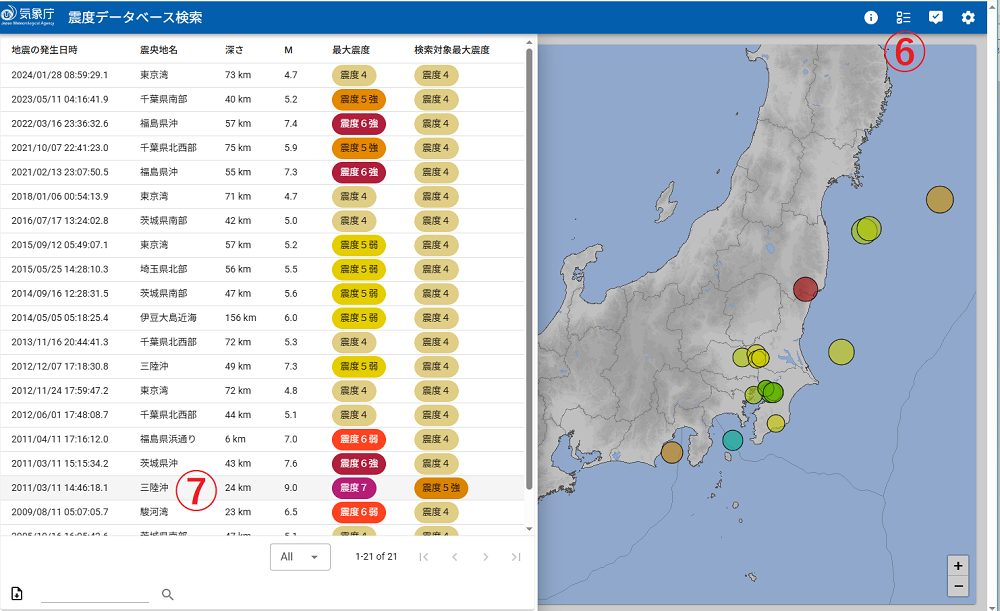
Task: Click the checkmark speech bubble icon
Action: click(x=936, y=17)
